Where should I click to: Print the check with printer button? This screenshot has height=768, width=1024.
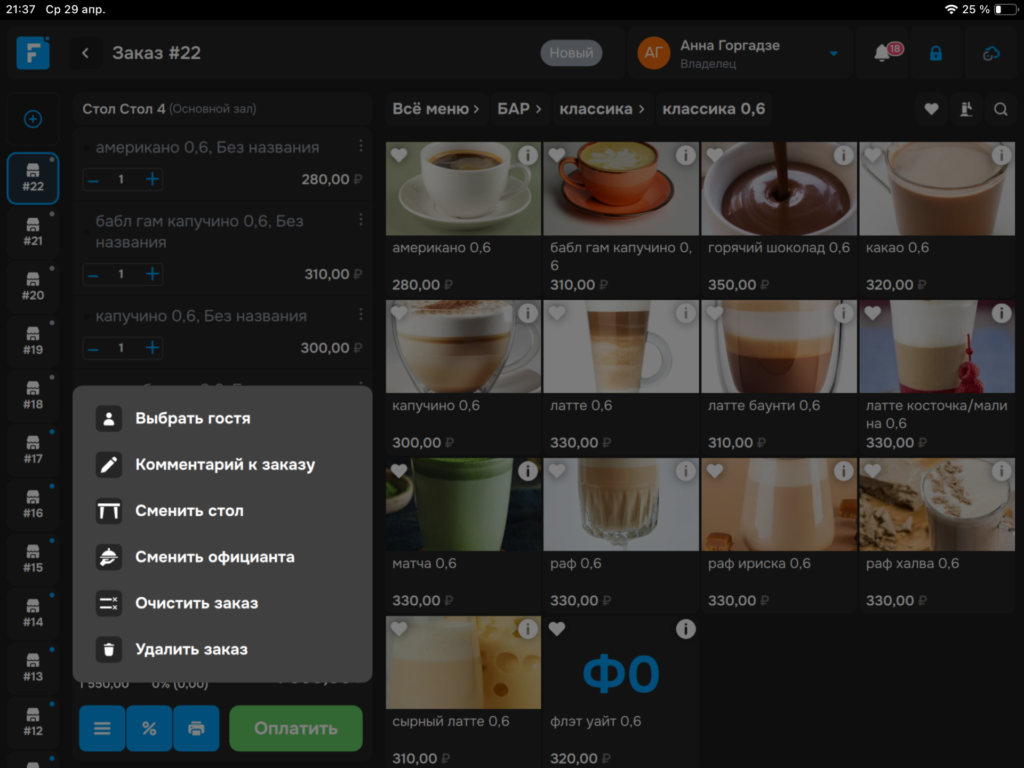click(196, 728)
